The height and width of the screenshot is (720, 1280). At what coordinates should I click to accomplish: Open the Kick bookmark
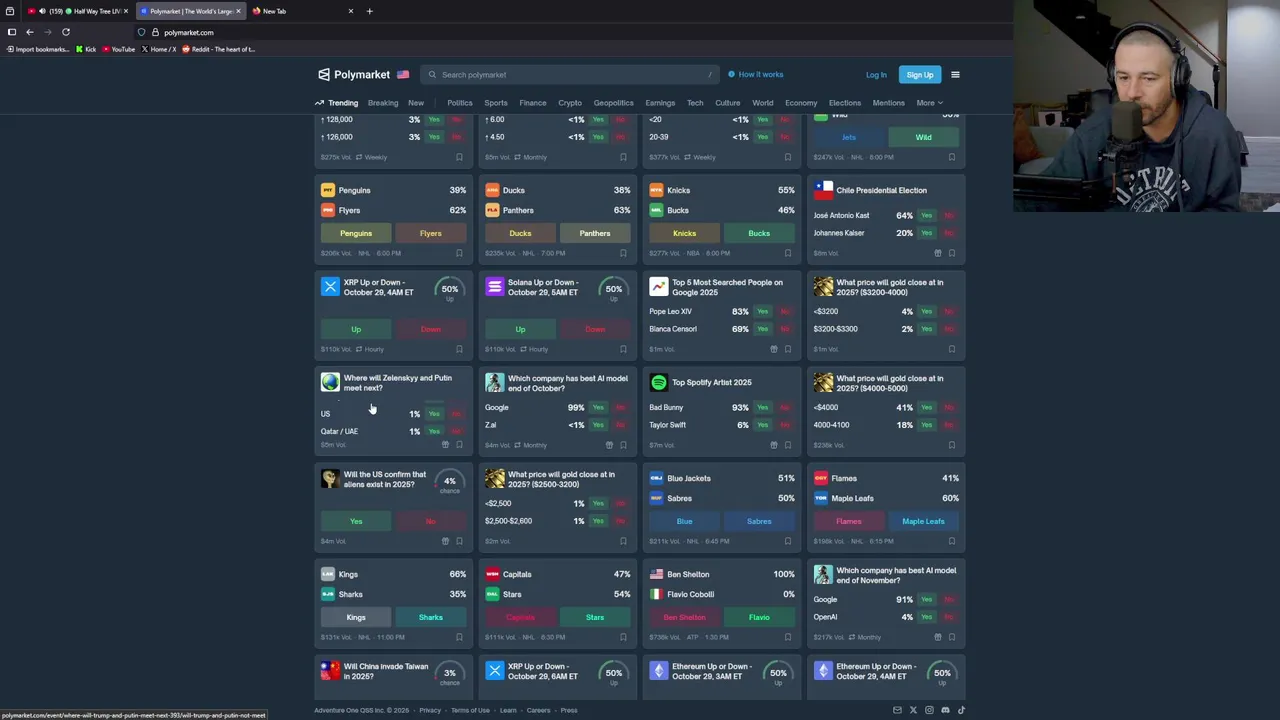[86, 49]
